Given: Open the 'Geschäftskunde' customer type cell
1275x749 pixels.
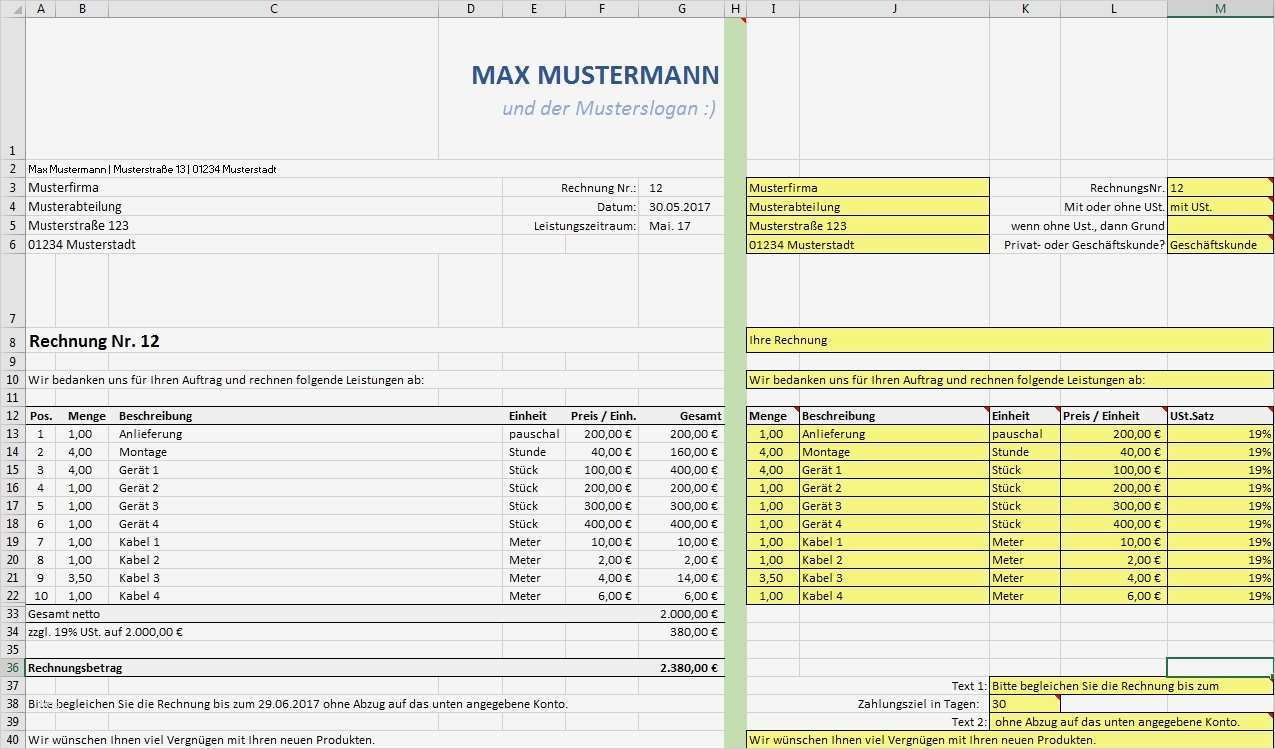Looking at the screenshot, I should (x=1220, y=244).
